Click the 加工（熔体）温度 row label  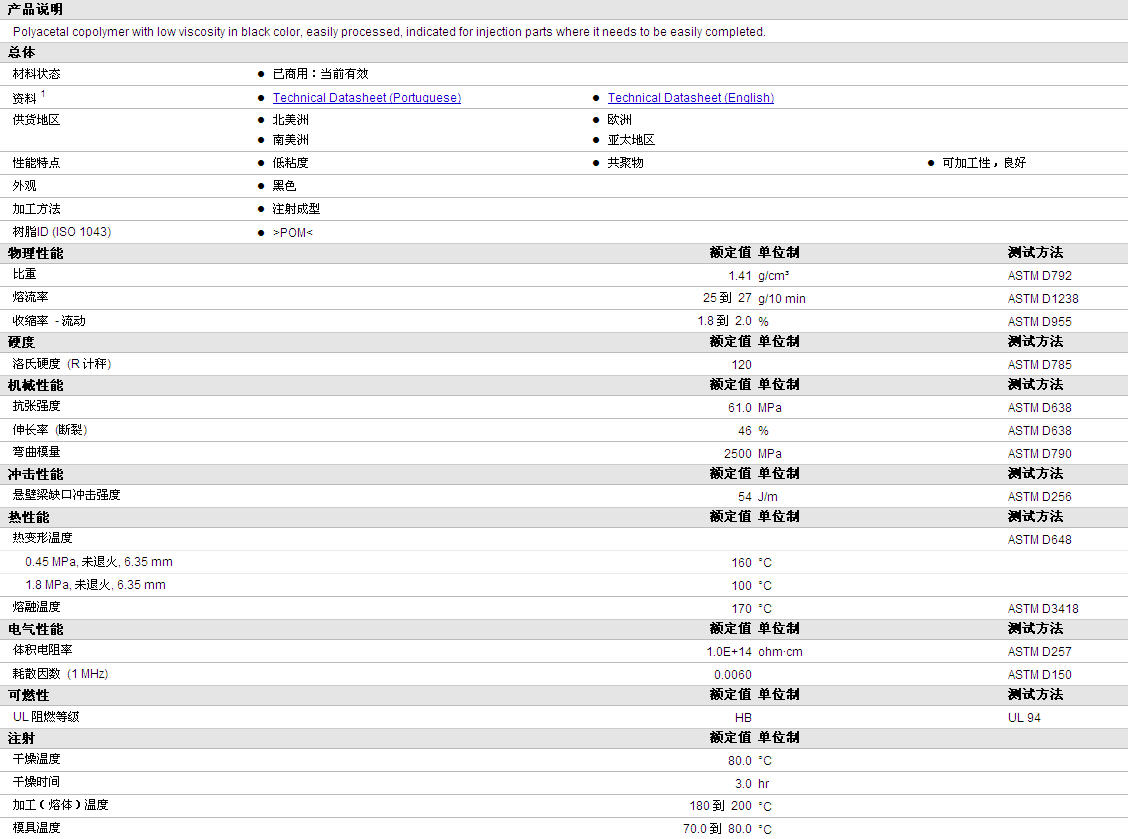pyautogui.click(x=60, y=805)
